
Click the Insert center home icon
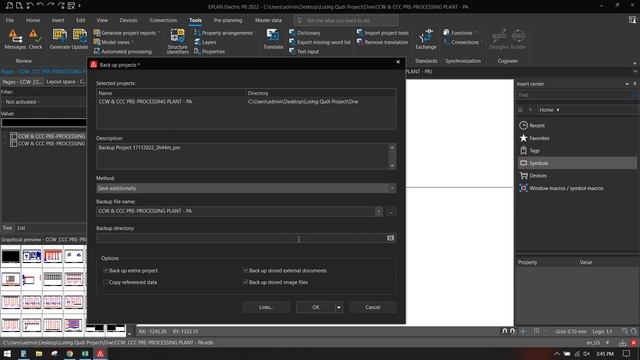[x=520, y=109]
